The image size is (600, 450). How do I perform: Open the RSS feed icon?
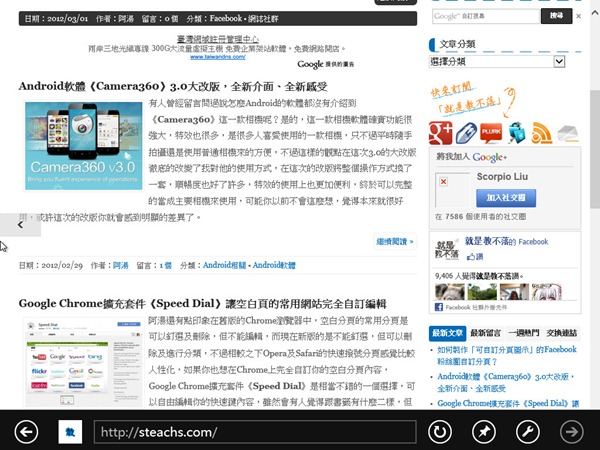(x=542, y=133)
